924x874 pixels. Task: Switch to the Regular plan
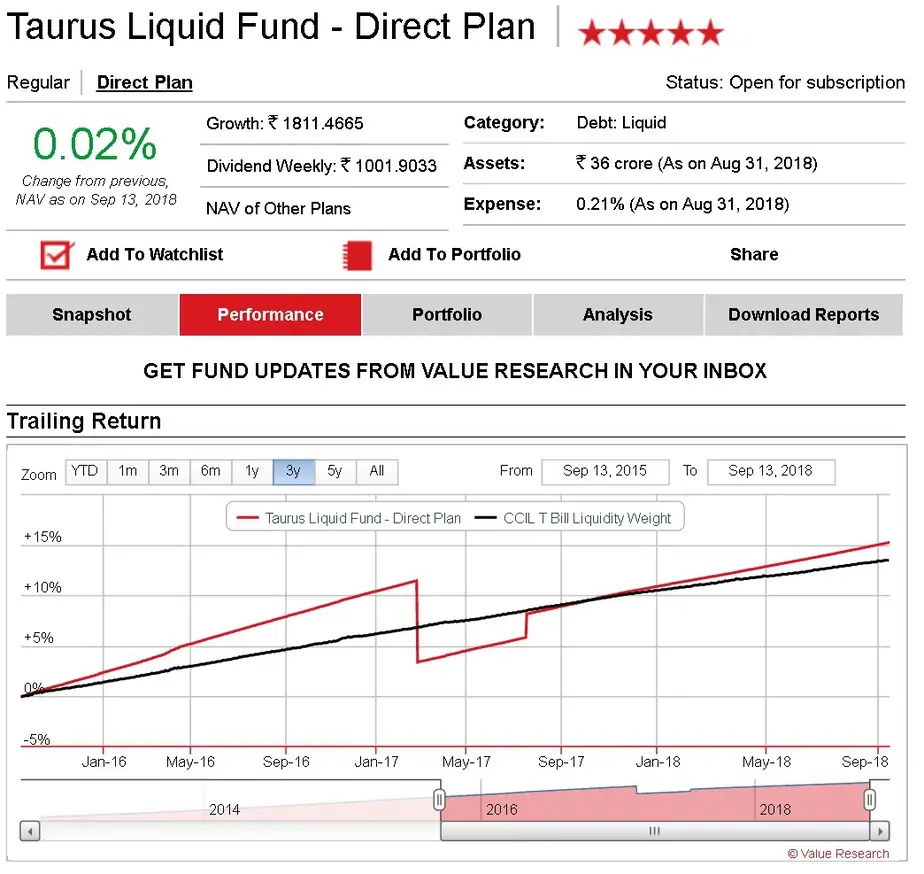tap(38, 83)
